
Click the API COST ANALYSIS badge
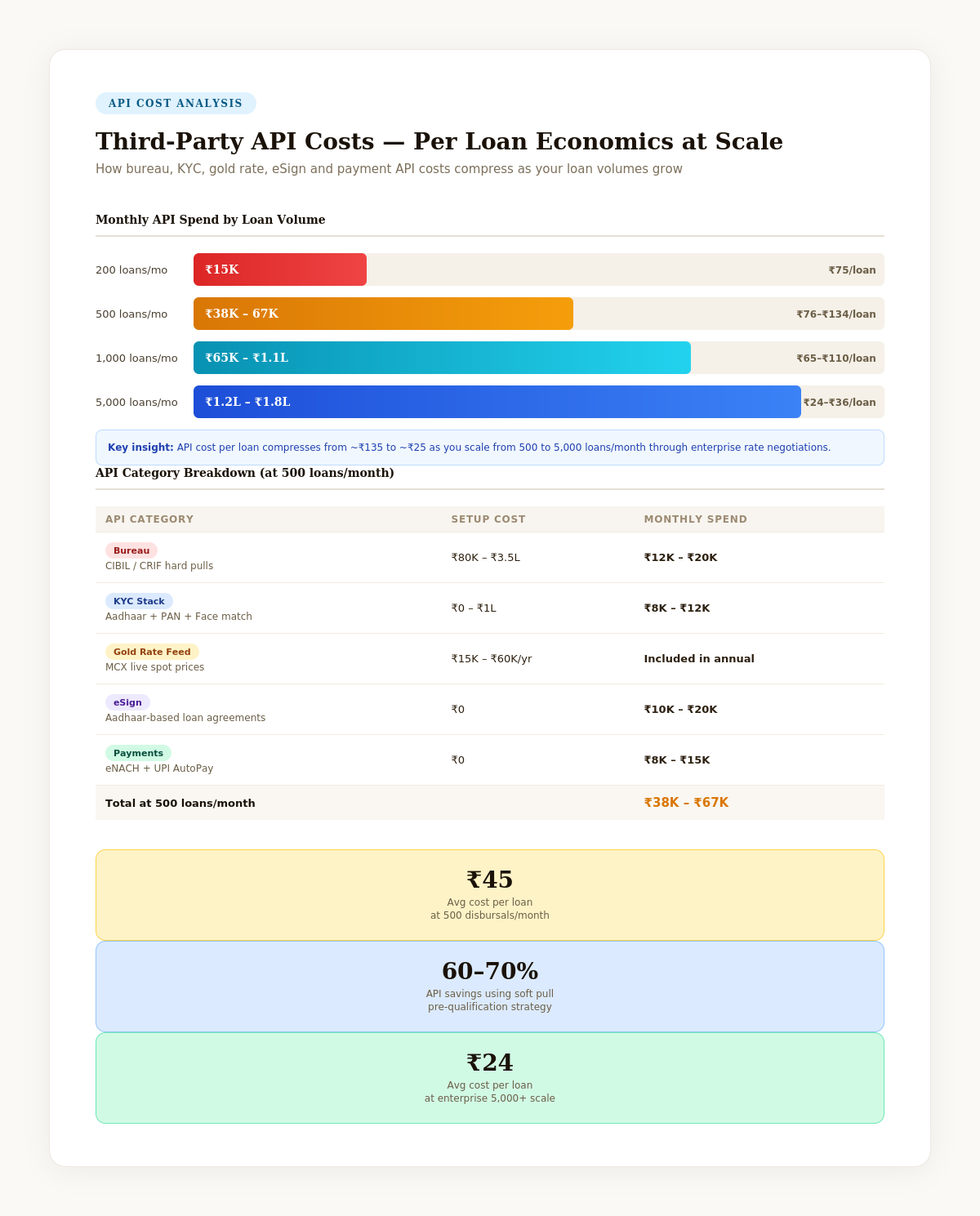[x=176, y=103]
